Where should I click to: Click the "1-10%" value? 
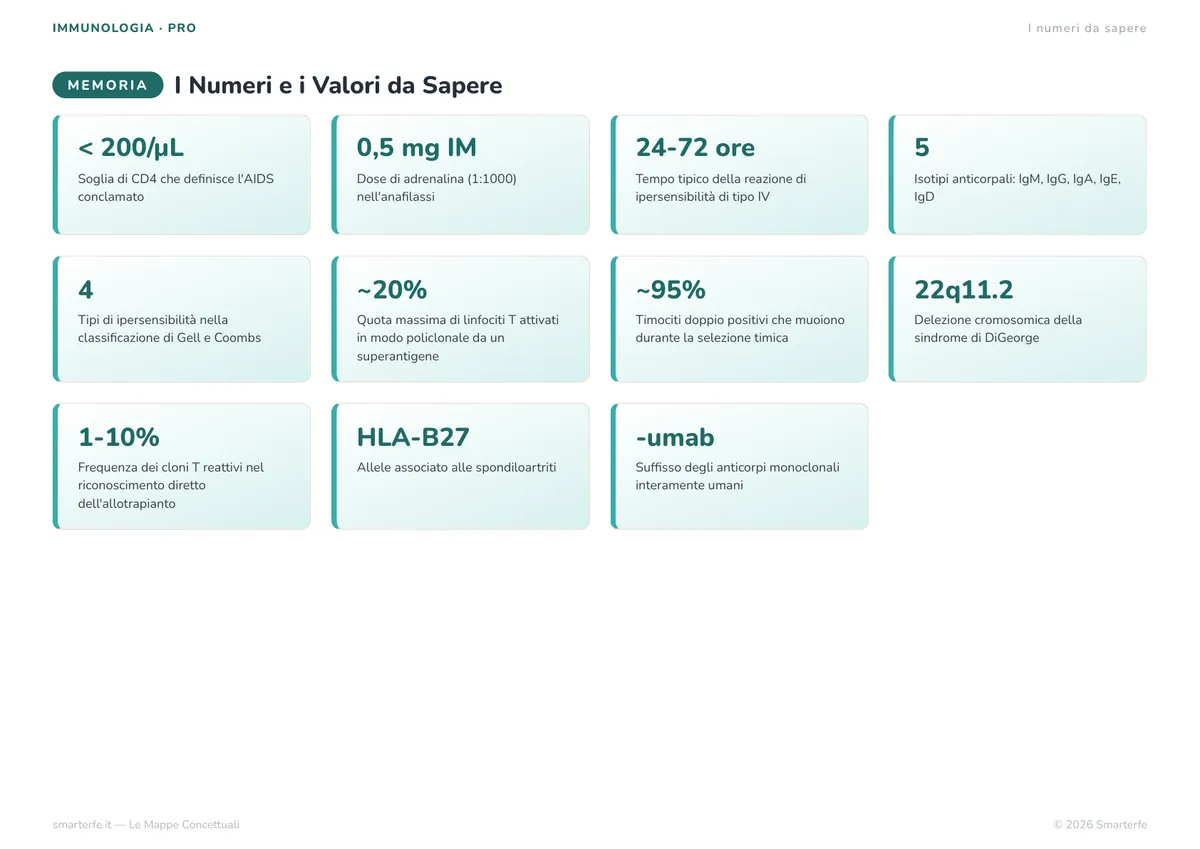(119, 437)
